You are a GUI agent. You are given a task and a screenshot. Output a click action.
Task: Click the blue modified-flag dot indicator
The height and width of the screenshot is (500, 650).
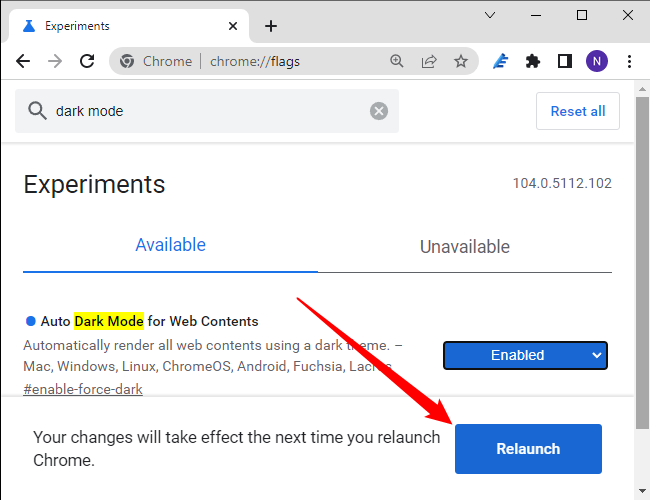(31, 321)
